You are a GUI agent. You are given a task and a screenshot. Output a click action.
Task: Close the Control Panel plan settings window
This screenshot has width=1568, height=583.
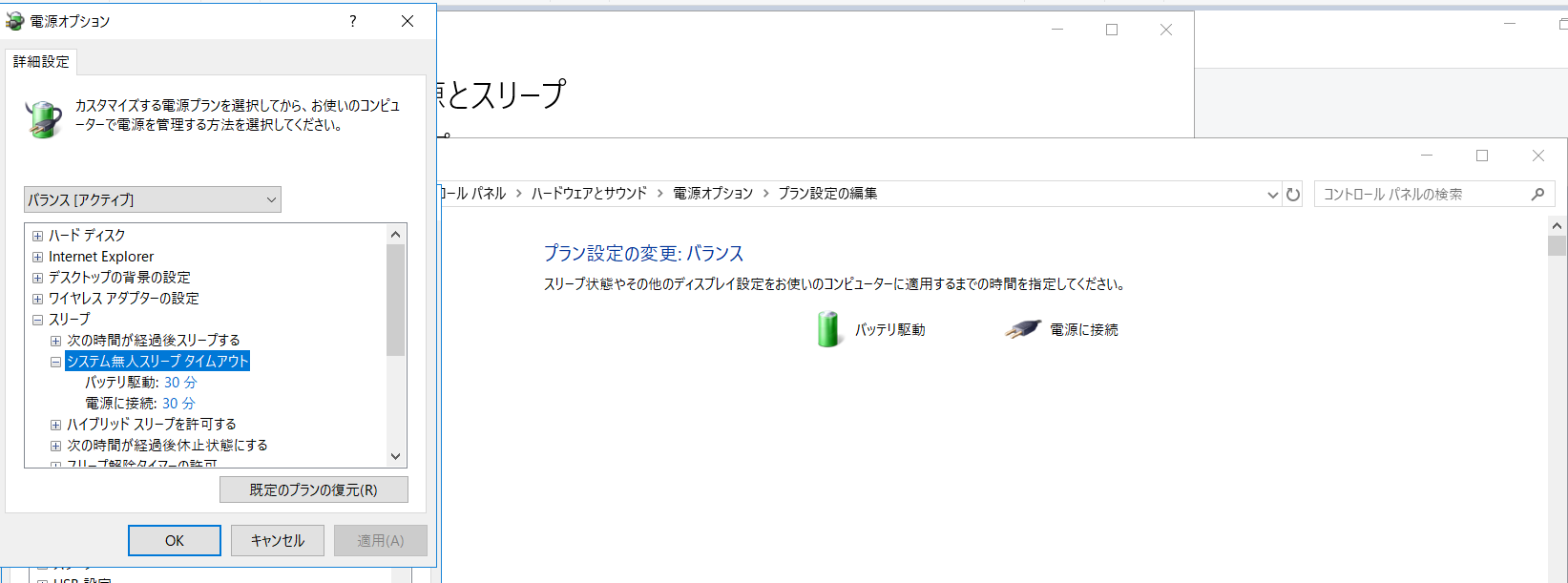coord(1538,156)
